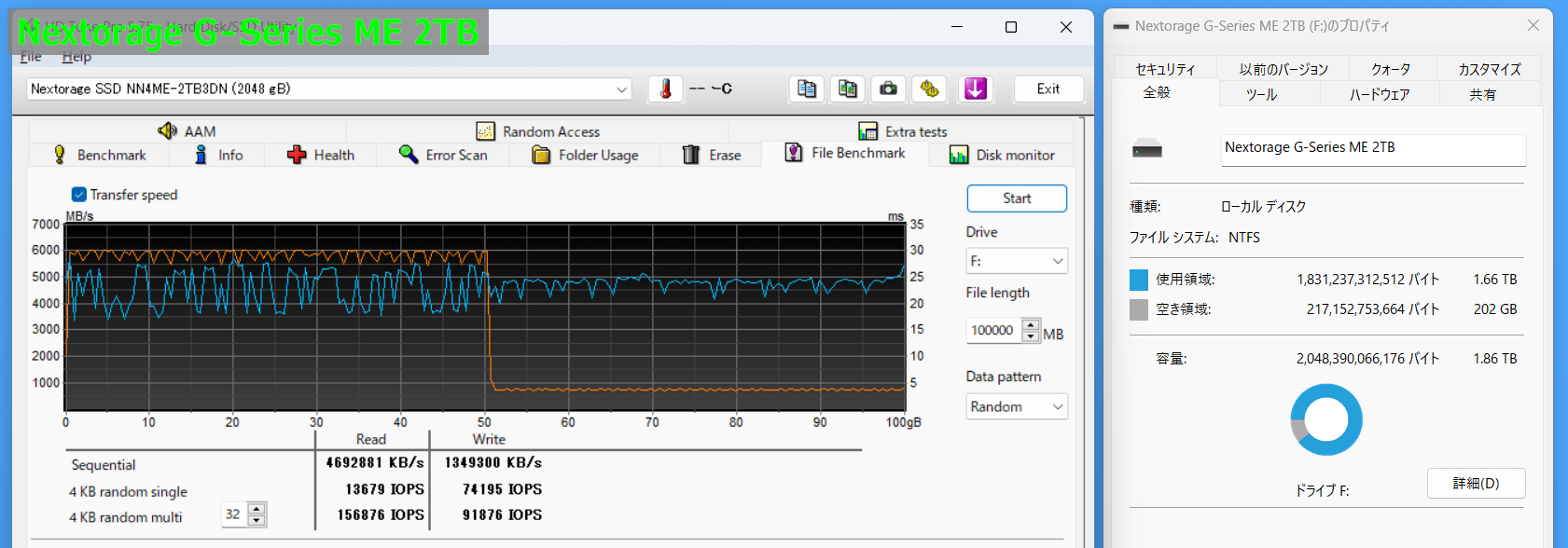Select the File Benchmark tab
1568x548 pixels.
[x=845, y=153]
